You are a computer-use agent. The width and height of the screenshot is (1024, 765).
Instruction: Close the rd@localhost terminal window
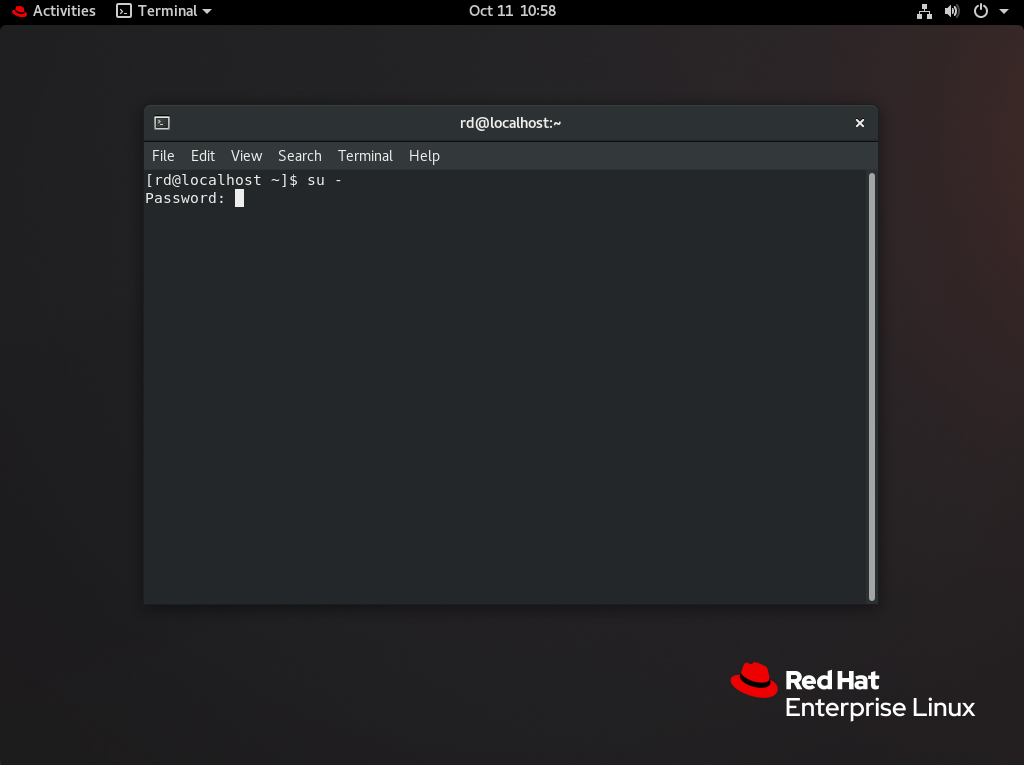tap(859, 123)
